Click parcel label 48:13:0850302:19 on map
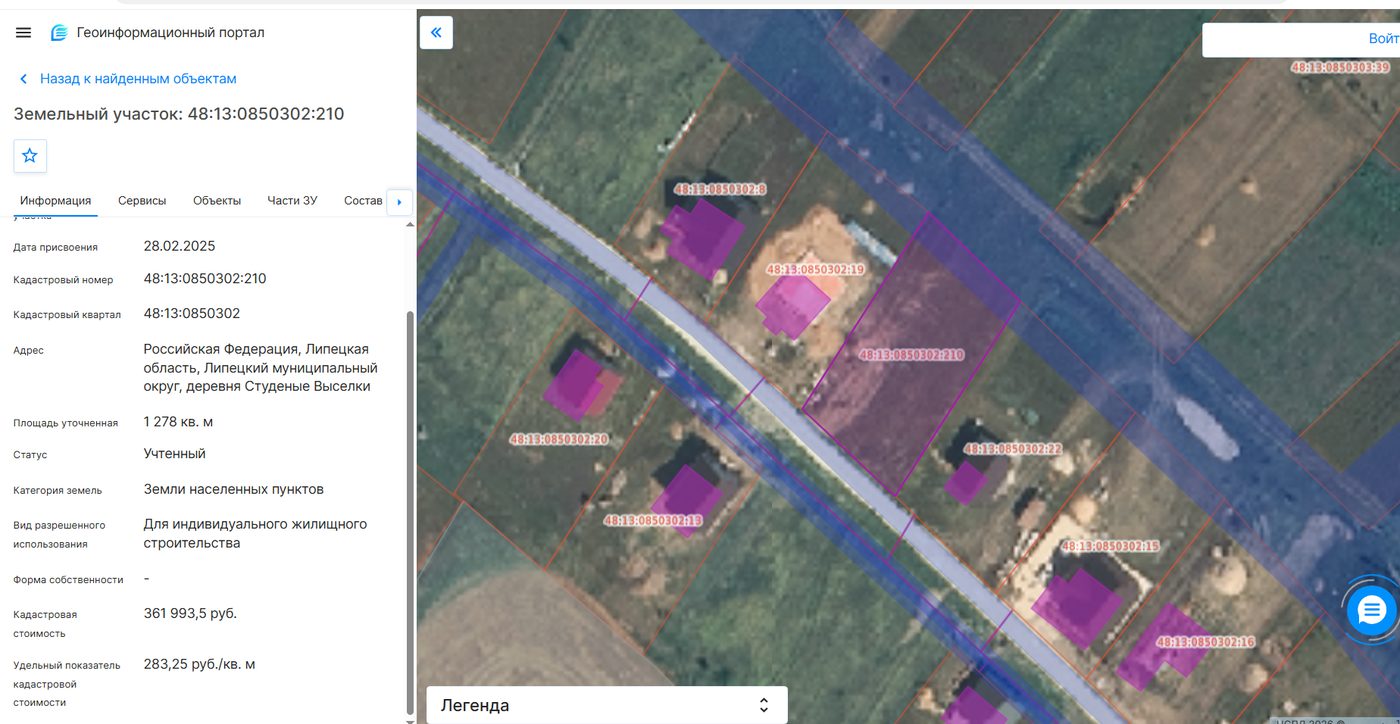Viewport: 1400px width, 724px height. tap(815, 270)
